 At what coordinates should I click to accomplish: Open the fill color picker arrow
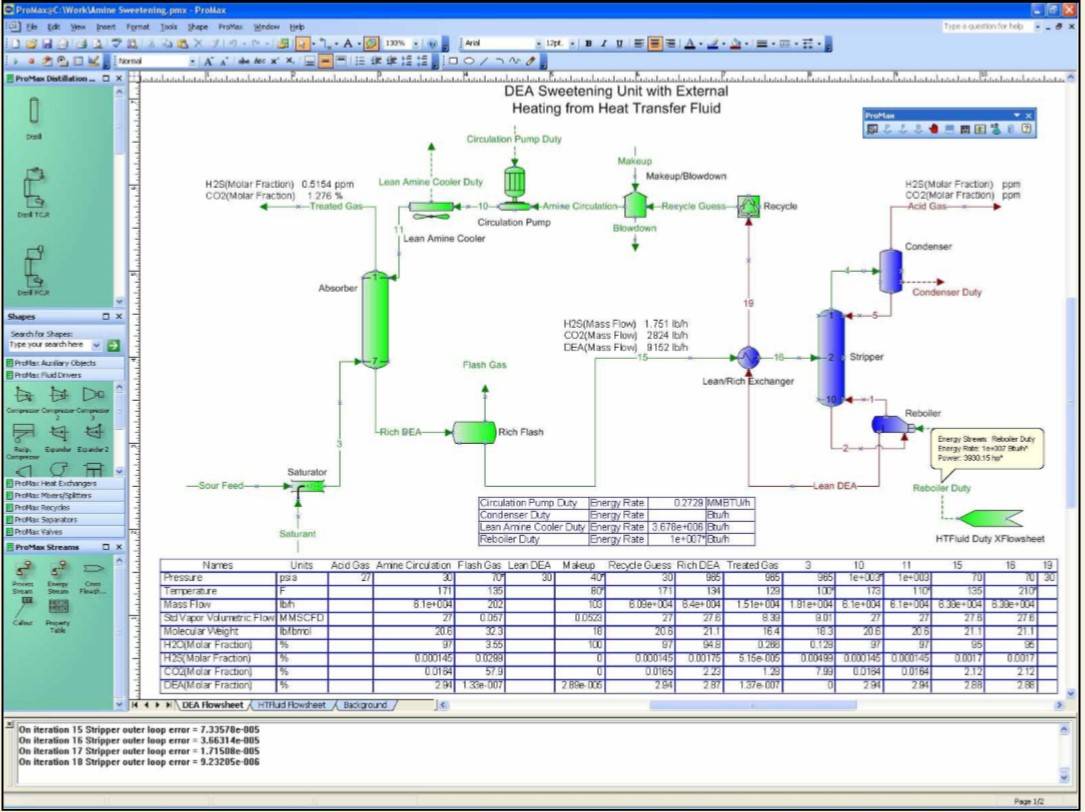[x=746, y=44]
